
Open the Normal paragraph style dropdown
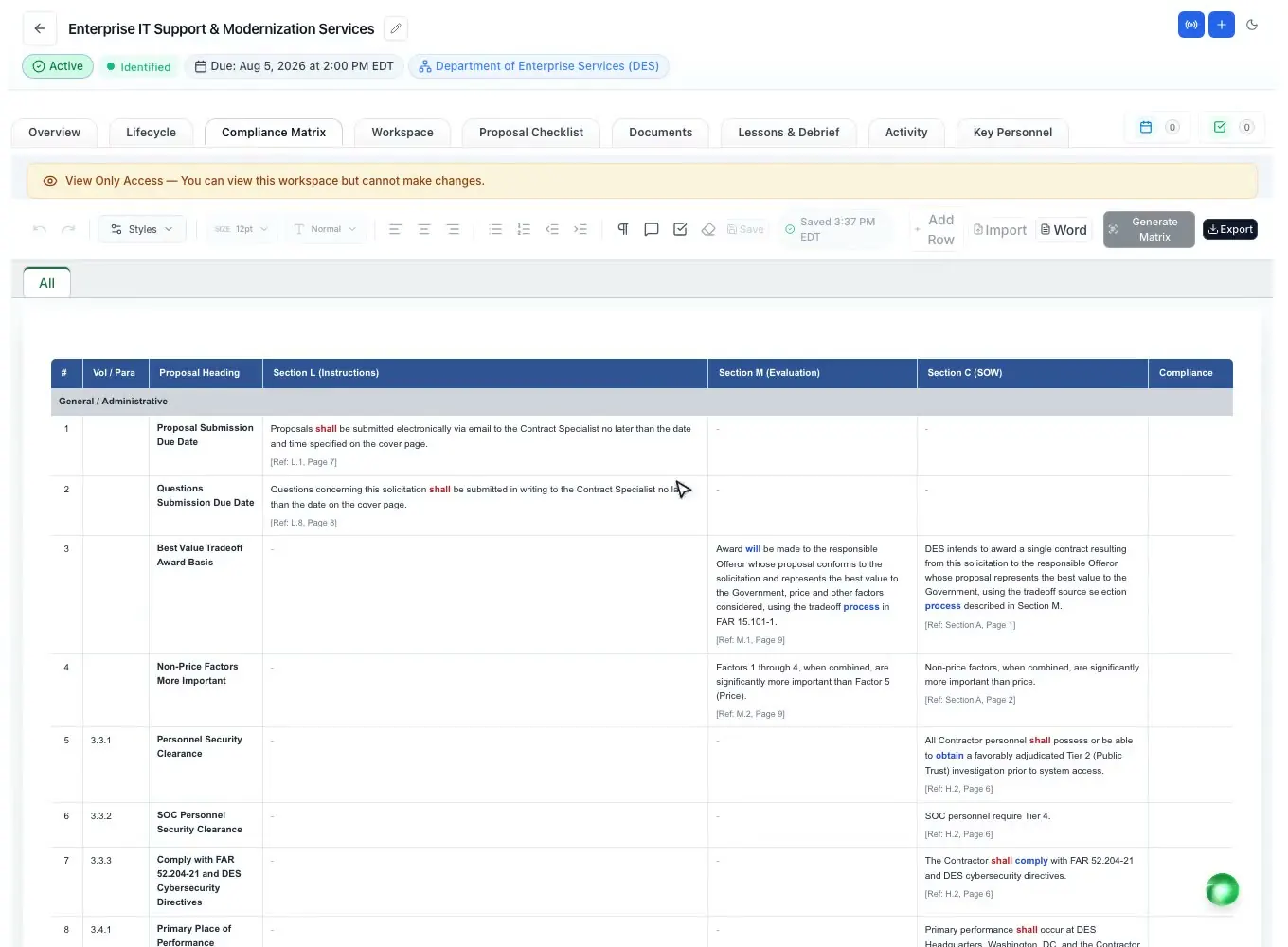point(325,229)
